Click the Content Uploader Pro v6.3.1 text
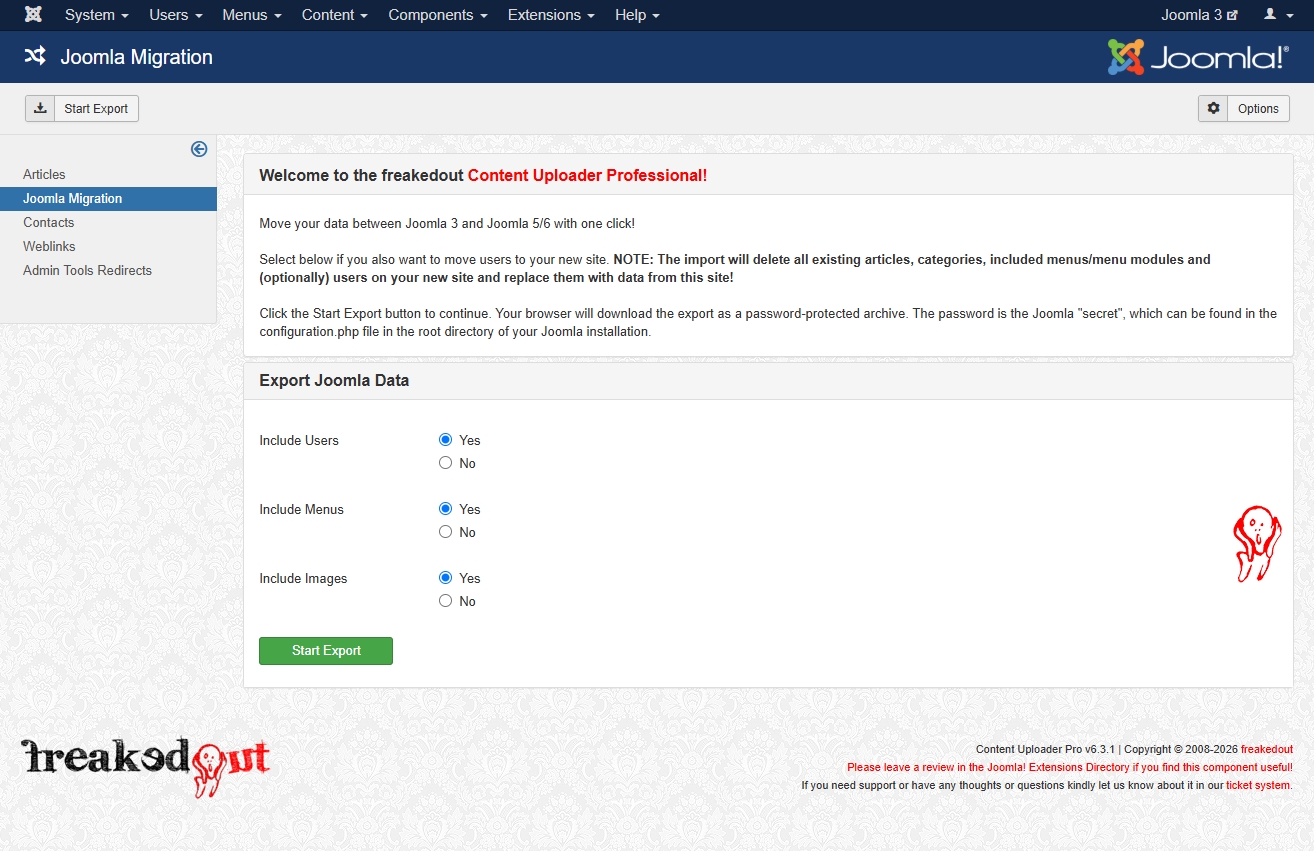Image resolution: width=1314 pixels, height=851 pixels. click(x=1046, y=749)
